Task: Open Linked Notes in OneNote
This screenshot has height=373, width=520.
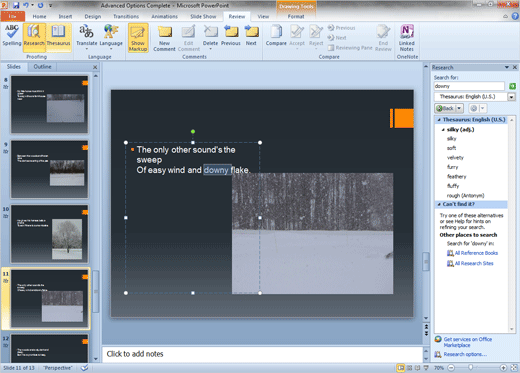Action: pos(407,37)
